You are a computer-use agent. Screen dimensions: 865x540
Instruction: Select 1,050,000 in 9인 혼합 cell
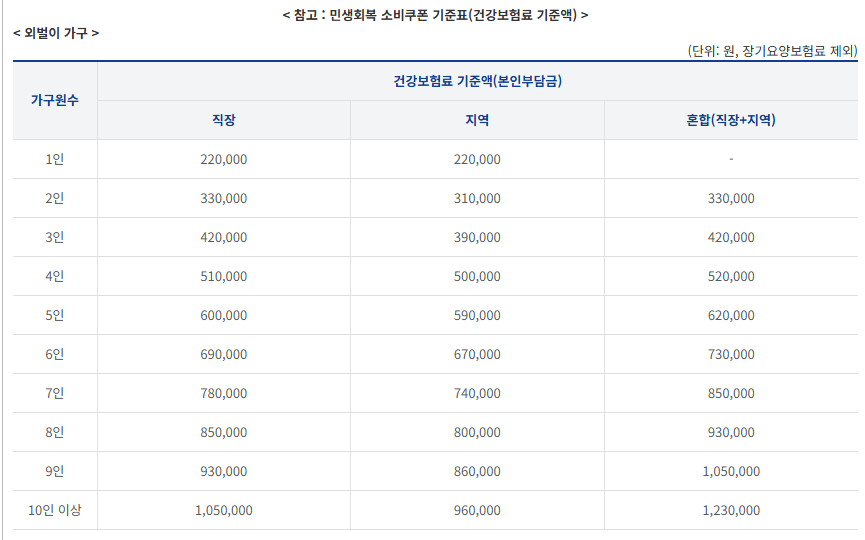click(x=731, y=472)
